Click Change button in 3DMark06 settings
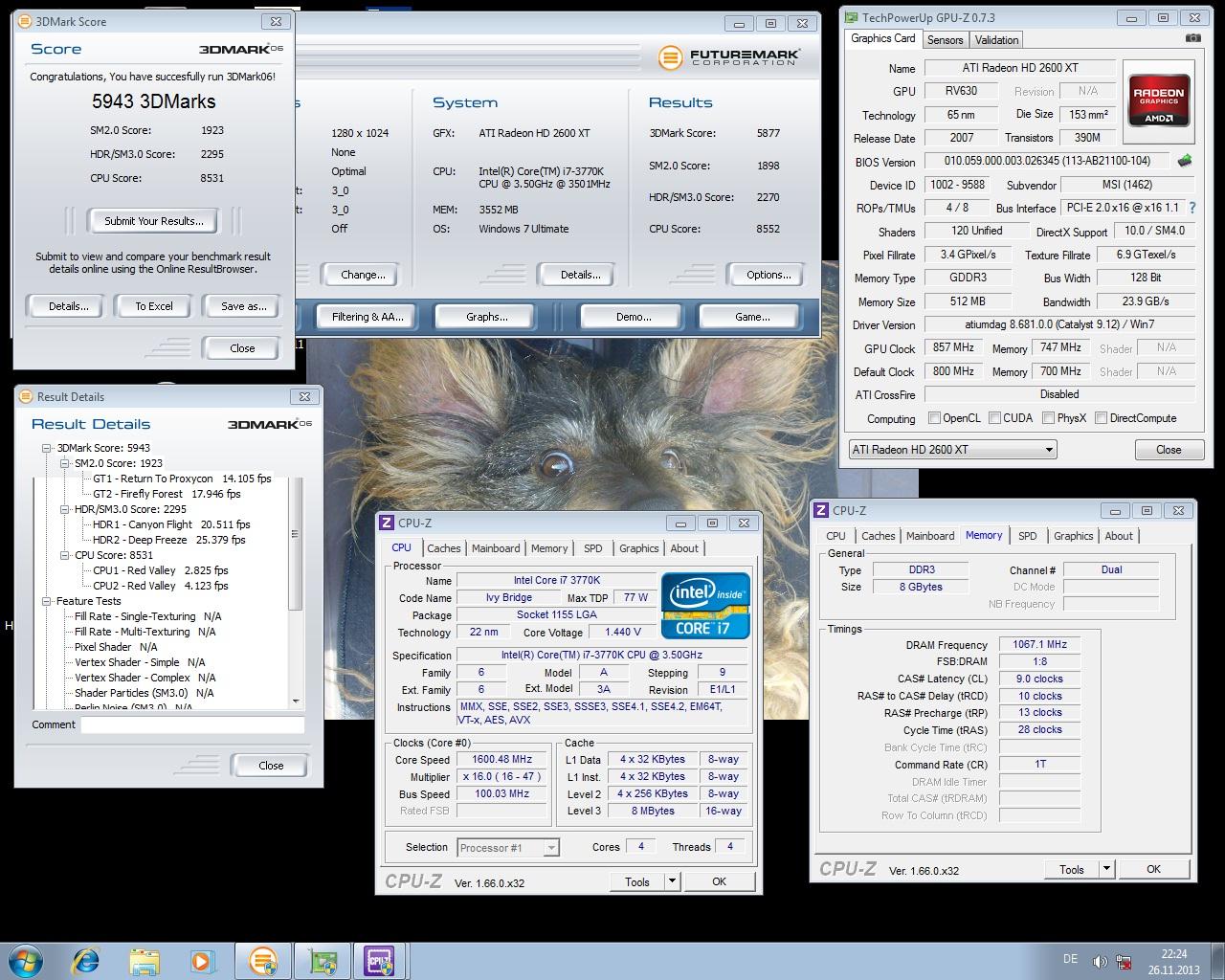1225x980 pixels. (x=363, y=275)
